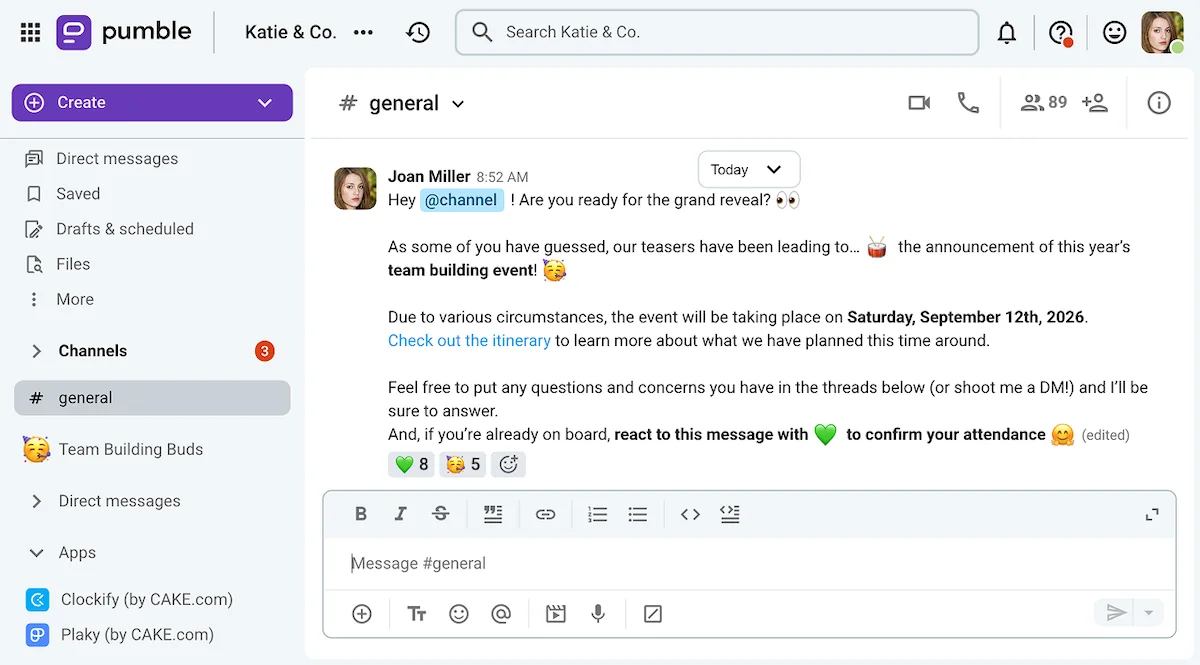Expand the message editor

point(1152,514)
